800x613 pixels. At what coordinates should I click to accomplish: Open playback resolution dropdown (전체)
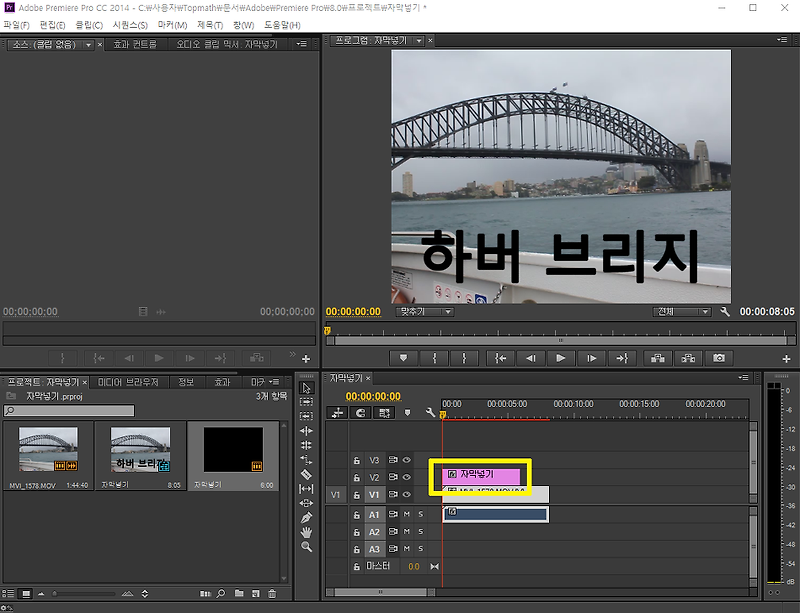(681, 311)
